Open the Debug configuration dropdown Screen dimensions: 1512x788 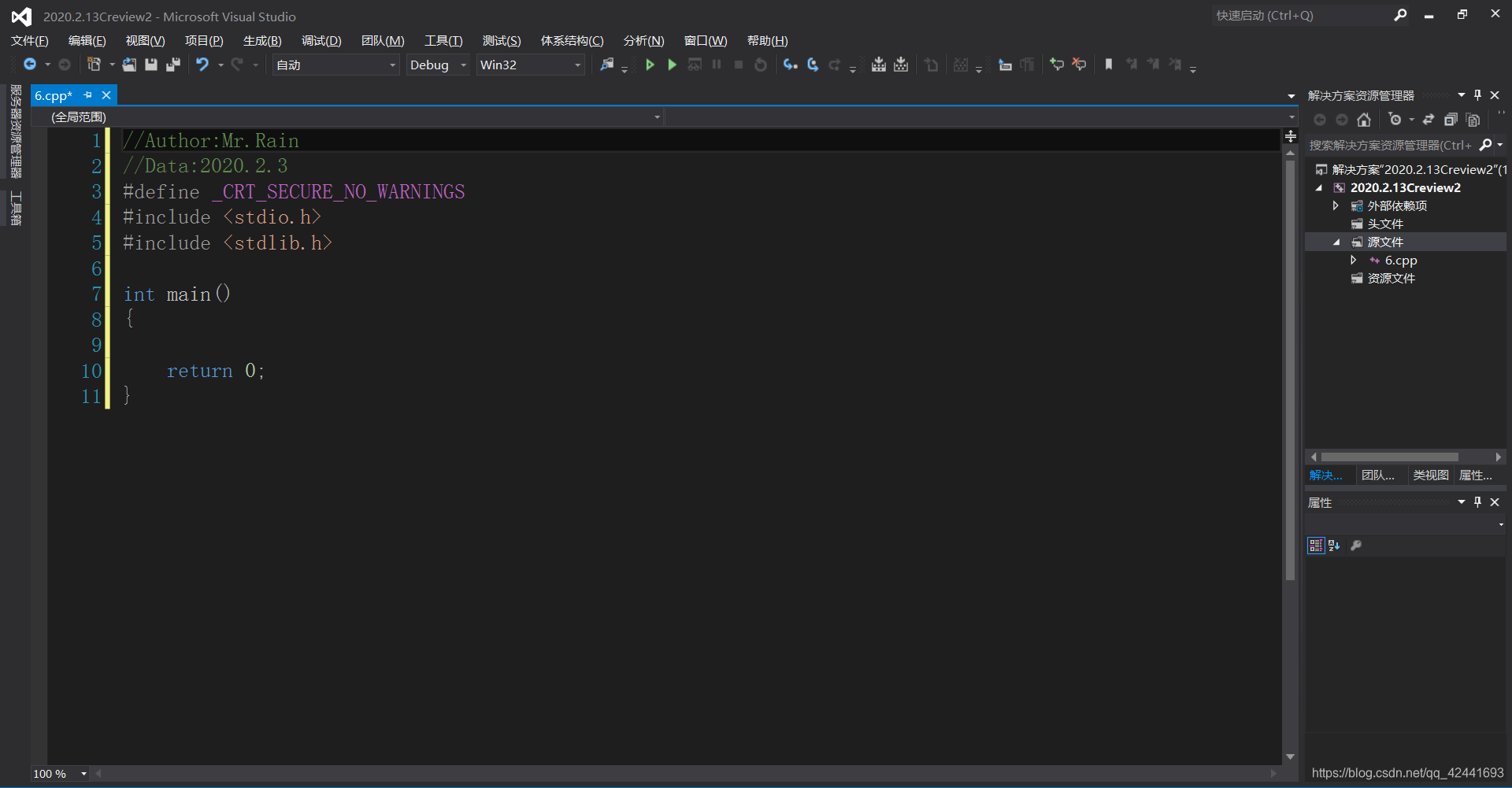coord(438,65)
